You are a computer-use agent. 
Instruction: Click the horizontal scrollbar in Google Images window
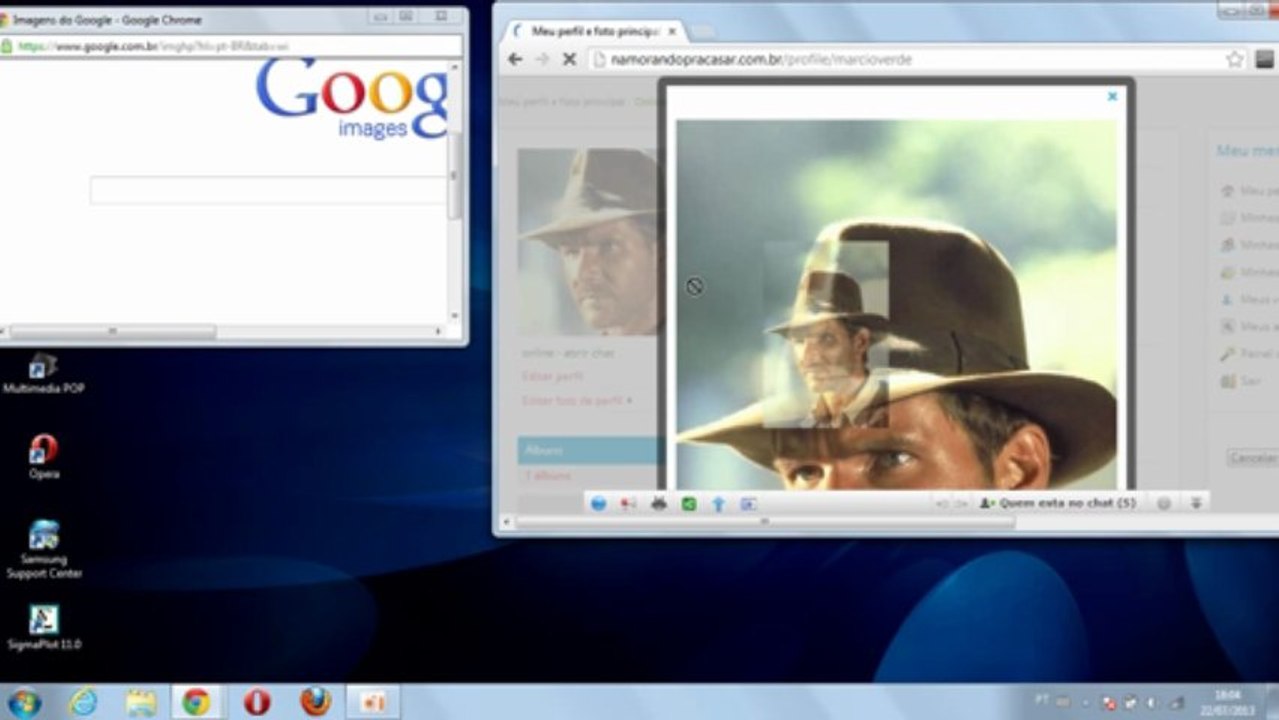click(112, 331)
